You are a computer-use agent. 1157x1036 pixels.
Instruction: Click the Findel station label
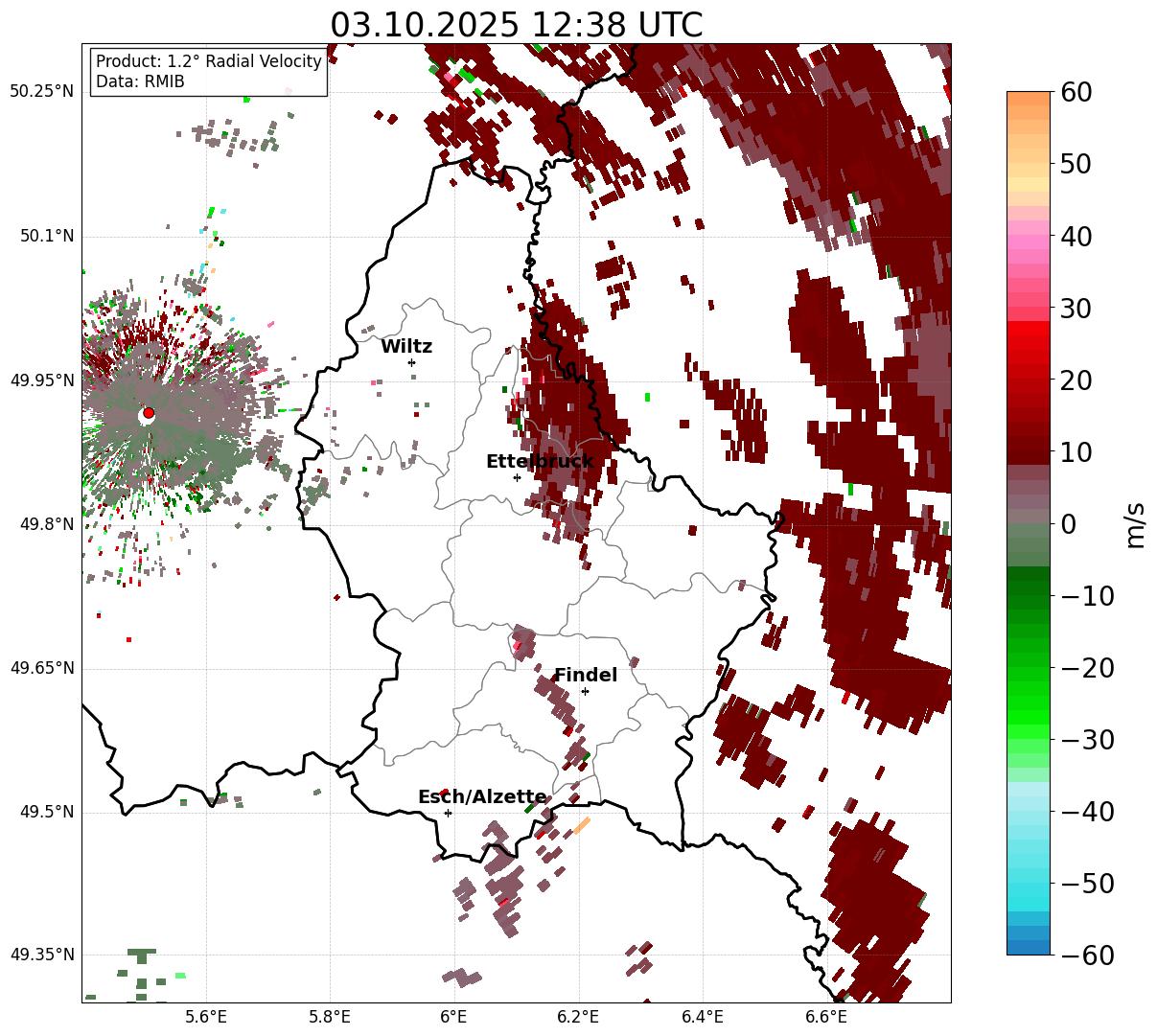click(586, 676)
